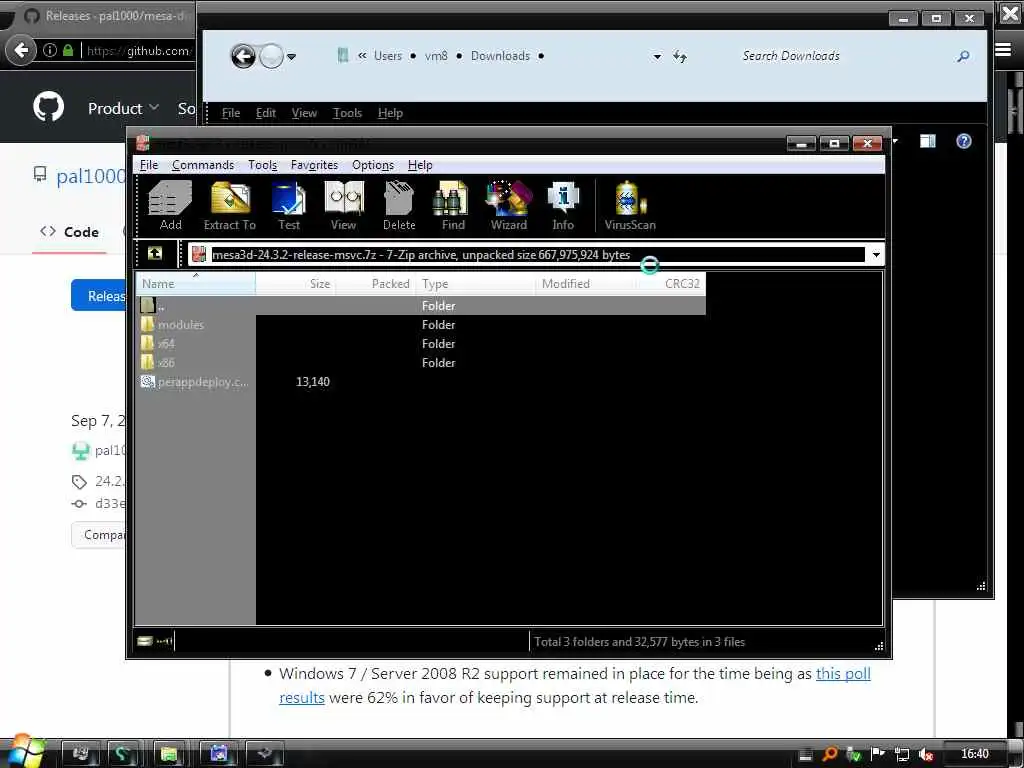
Task: Select the parent '..' folder row
Action: 421,306
